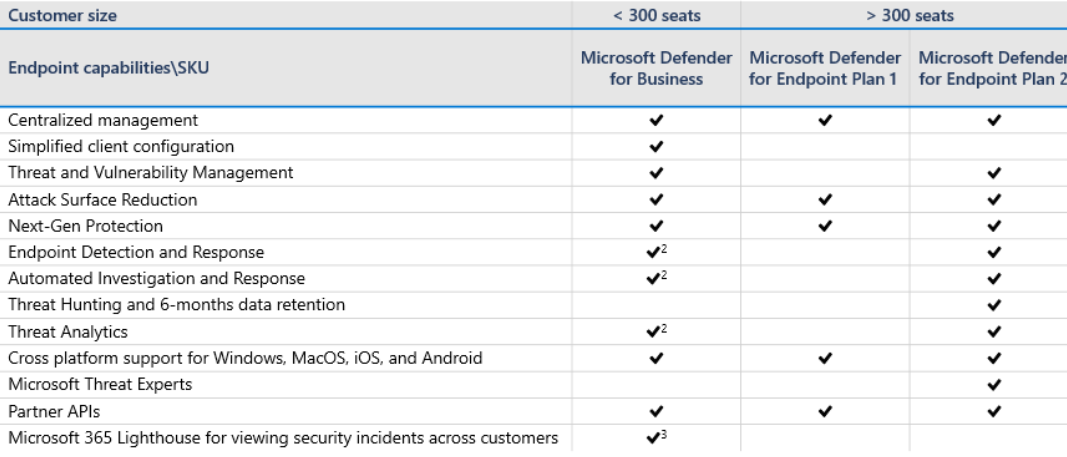
Task: Click Business checkmark for Cross platform support
Action: point(656,358)
